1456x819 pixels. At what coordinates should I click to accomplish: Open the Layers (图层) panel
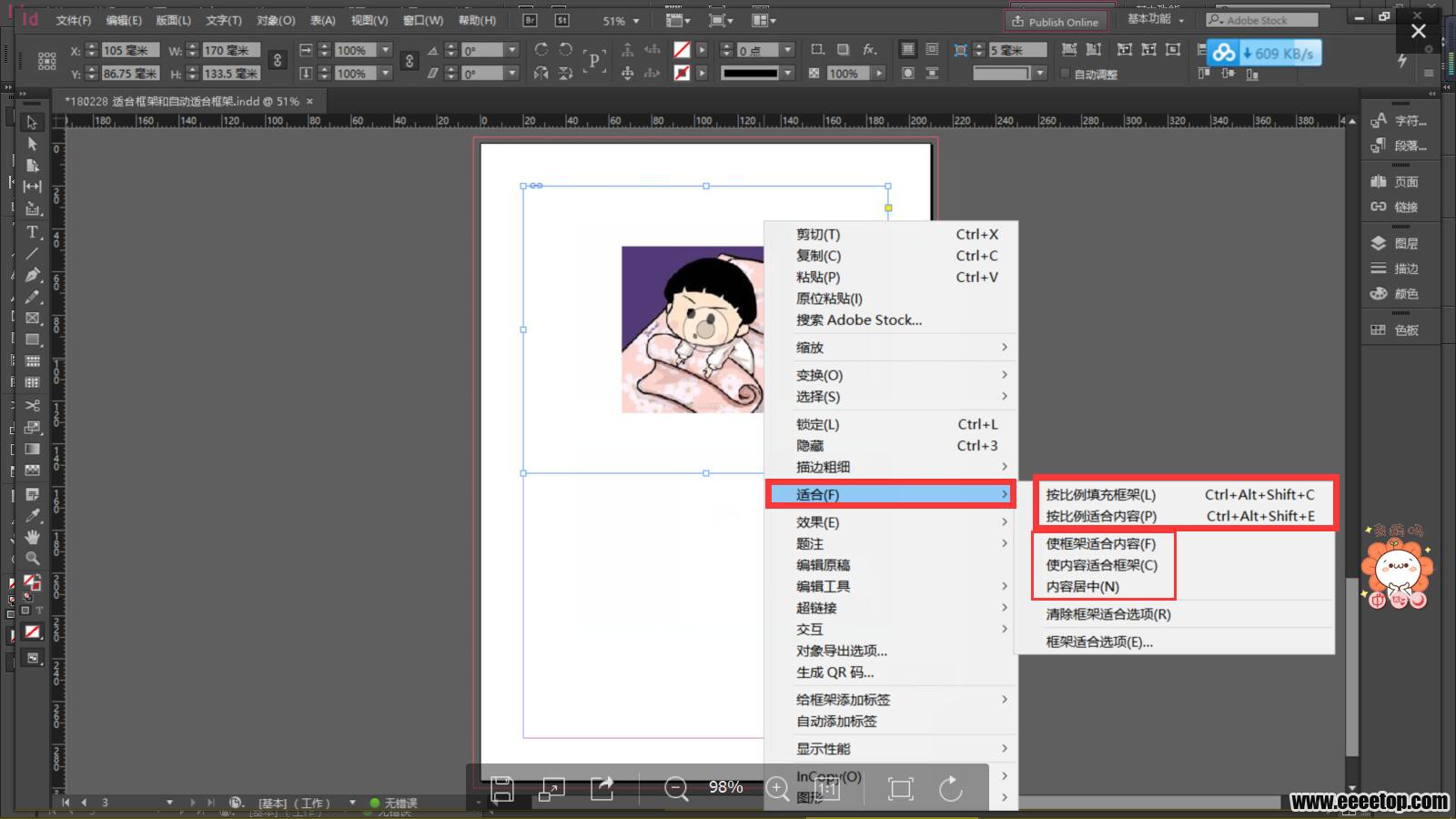[x=1396, y=243]
